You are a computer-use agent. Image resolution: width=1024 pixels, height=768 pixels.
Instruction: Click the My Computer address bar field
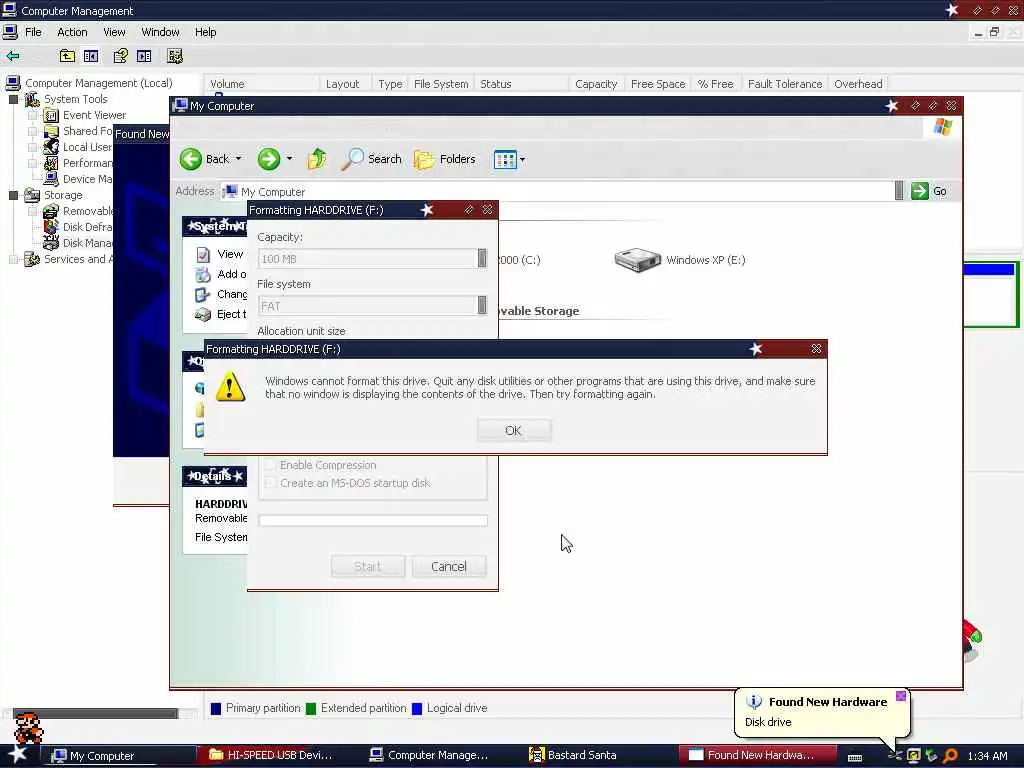(x=558, y=191)
